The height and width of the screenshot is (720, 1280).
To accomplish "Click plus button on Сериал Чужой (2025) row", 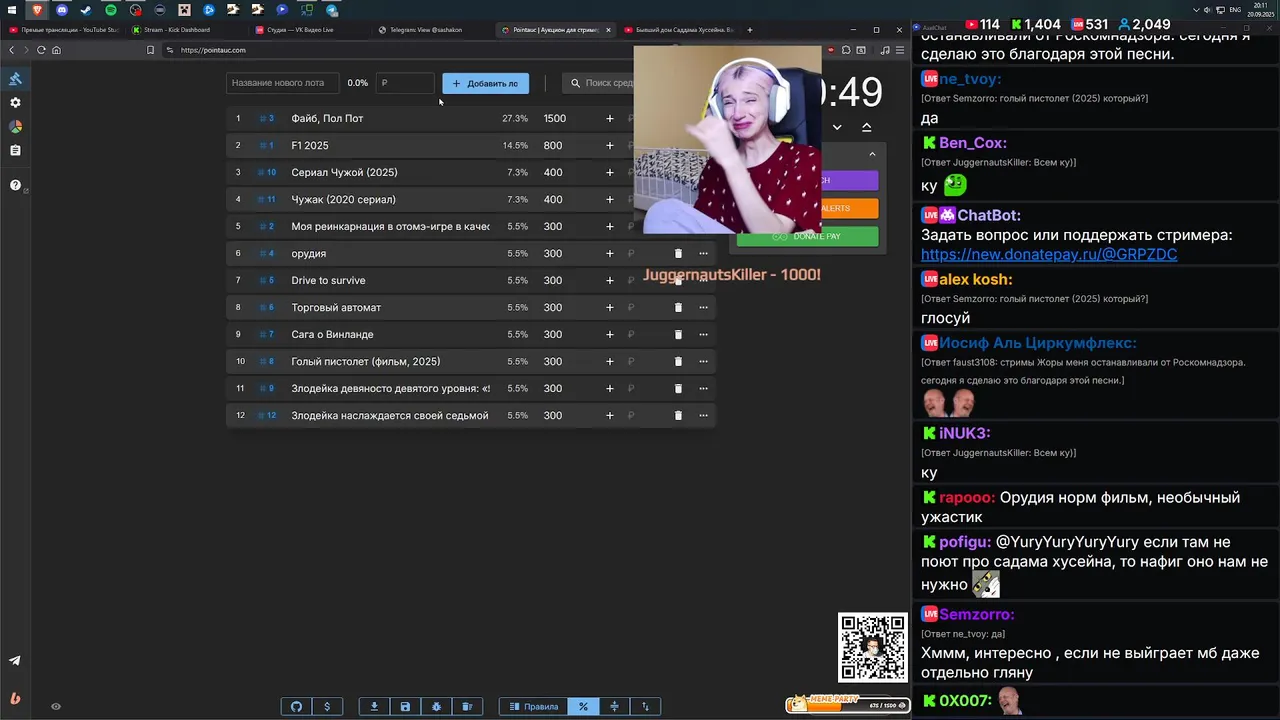I will tap(610, 172).
